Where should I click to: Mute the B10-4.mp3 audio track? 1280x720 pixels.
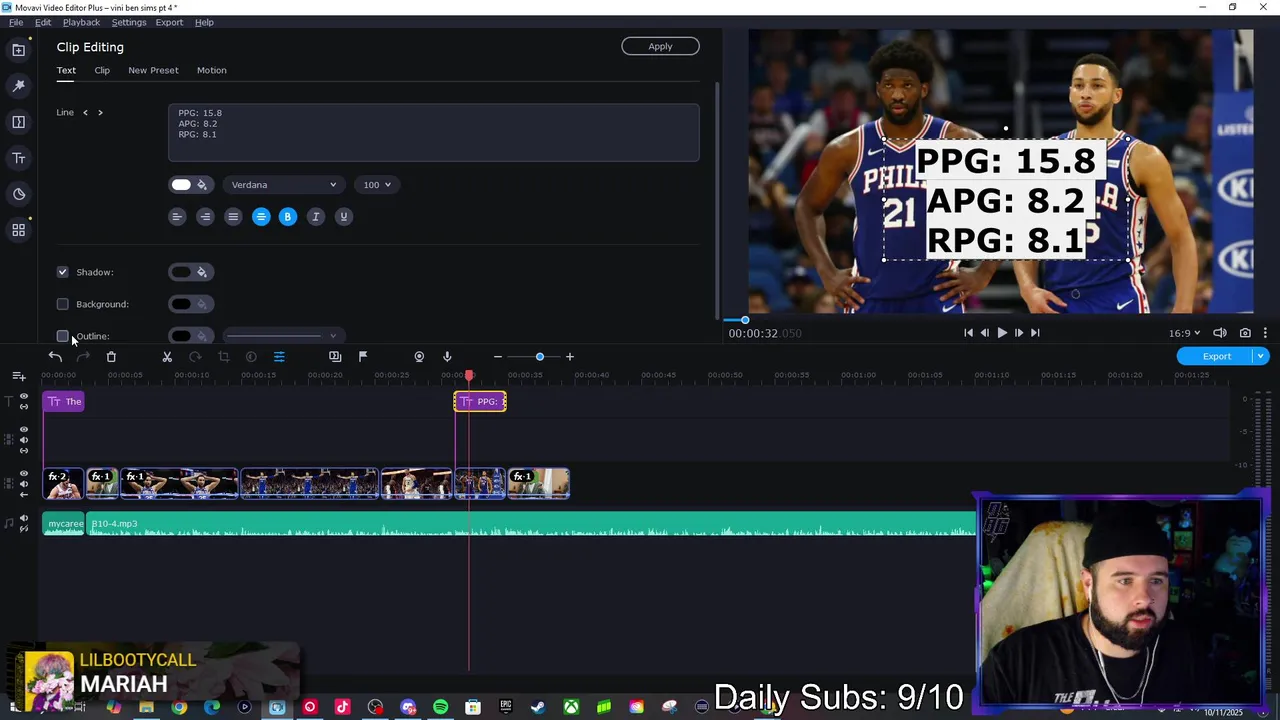(24, 519)
